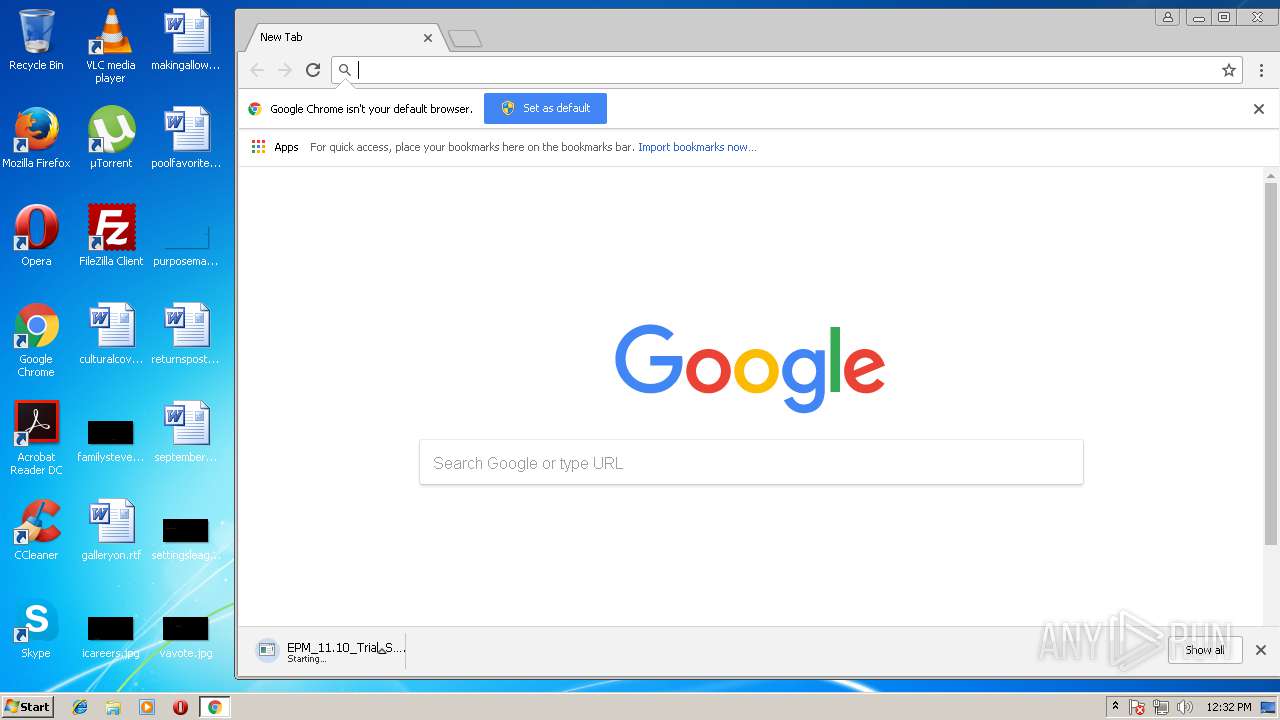Close the downloads bar
1280x720 pixels.
tap(1261, 650)
